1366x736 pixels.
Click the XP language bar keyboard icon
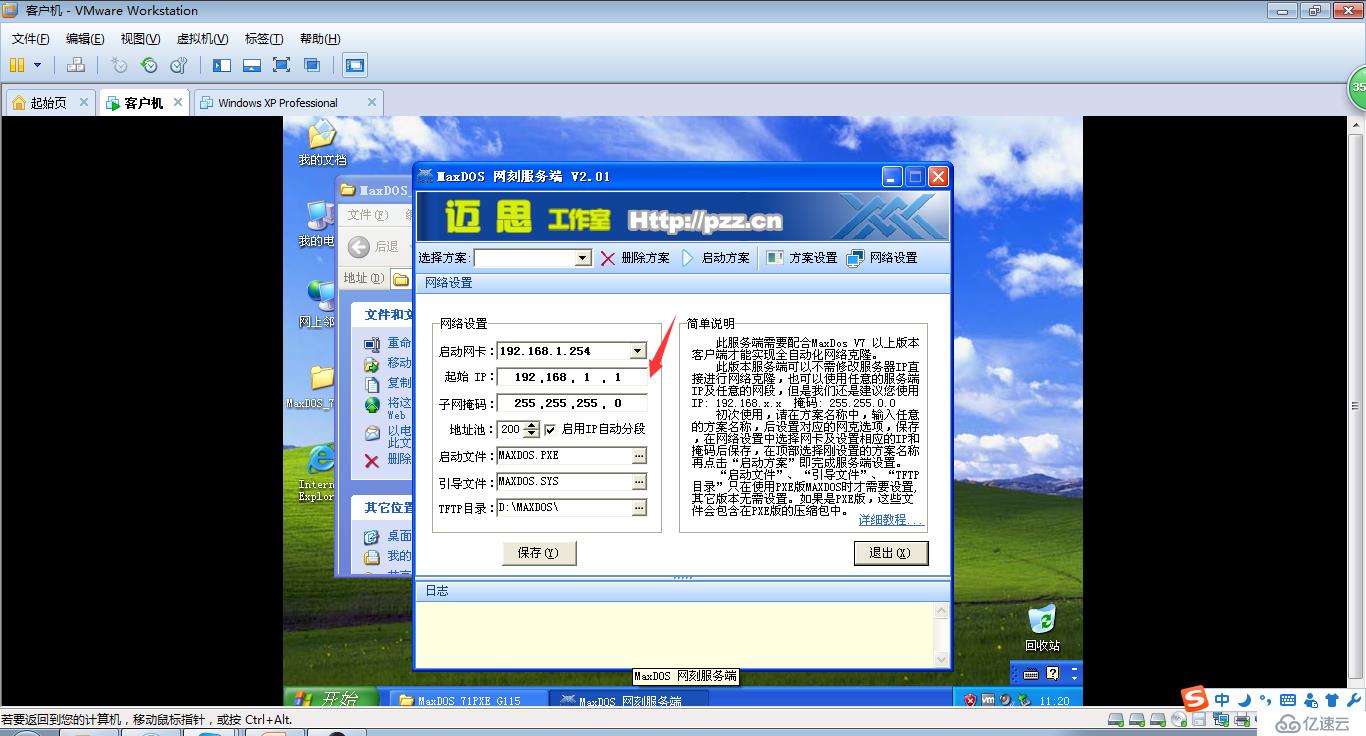point(1029,673)
